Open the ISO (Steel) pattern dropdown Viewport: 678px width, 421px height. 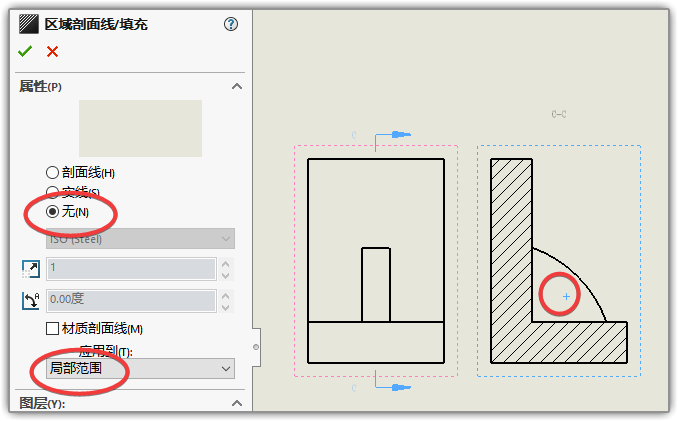(140, 239)
